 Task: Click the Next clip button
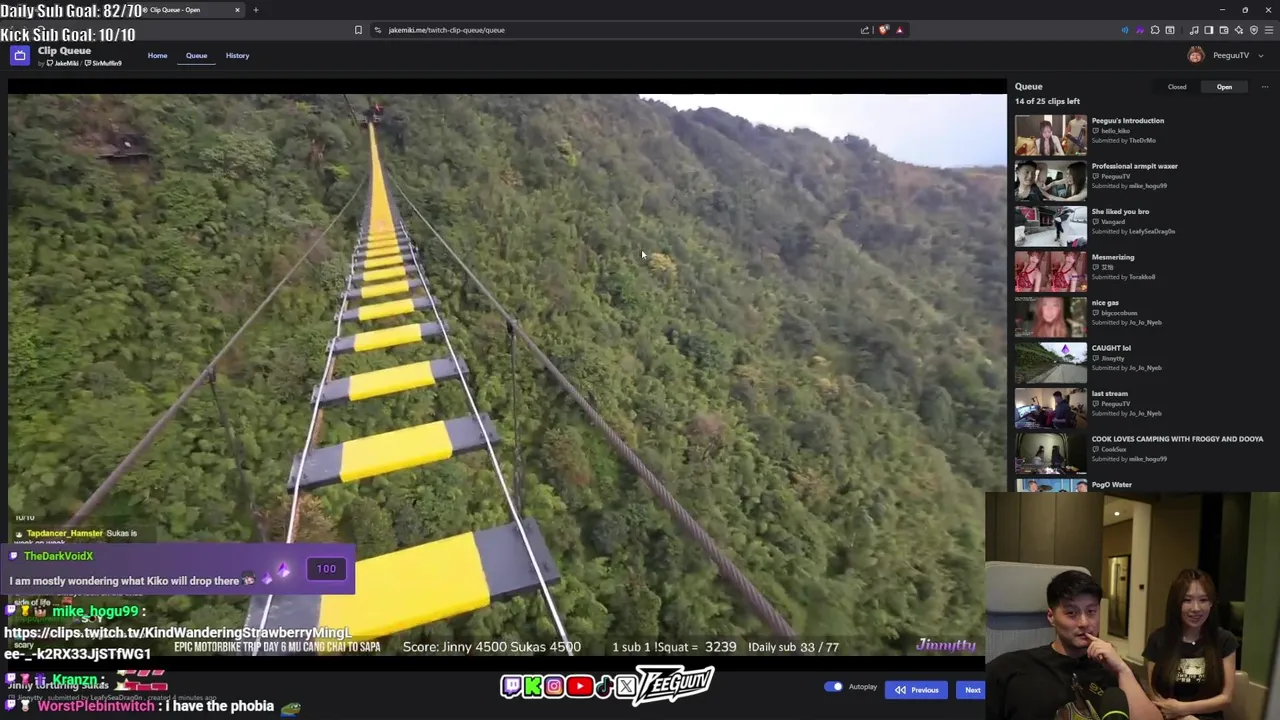tap(969, 690)
